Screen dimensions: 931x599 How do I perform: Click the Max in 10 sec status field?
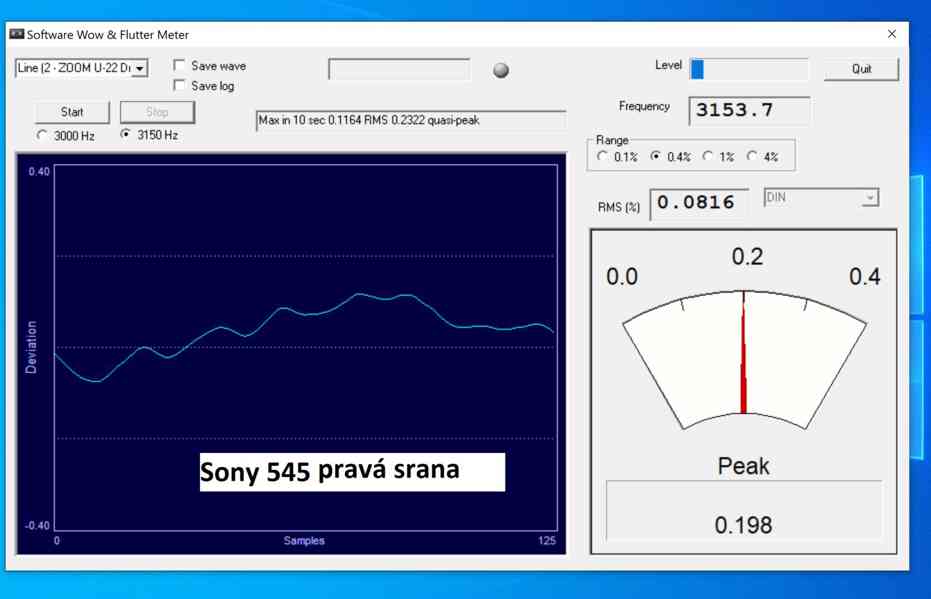click(410, 120)
